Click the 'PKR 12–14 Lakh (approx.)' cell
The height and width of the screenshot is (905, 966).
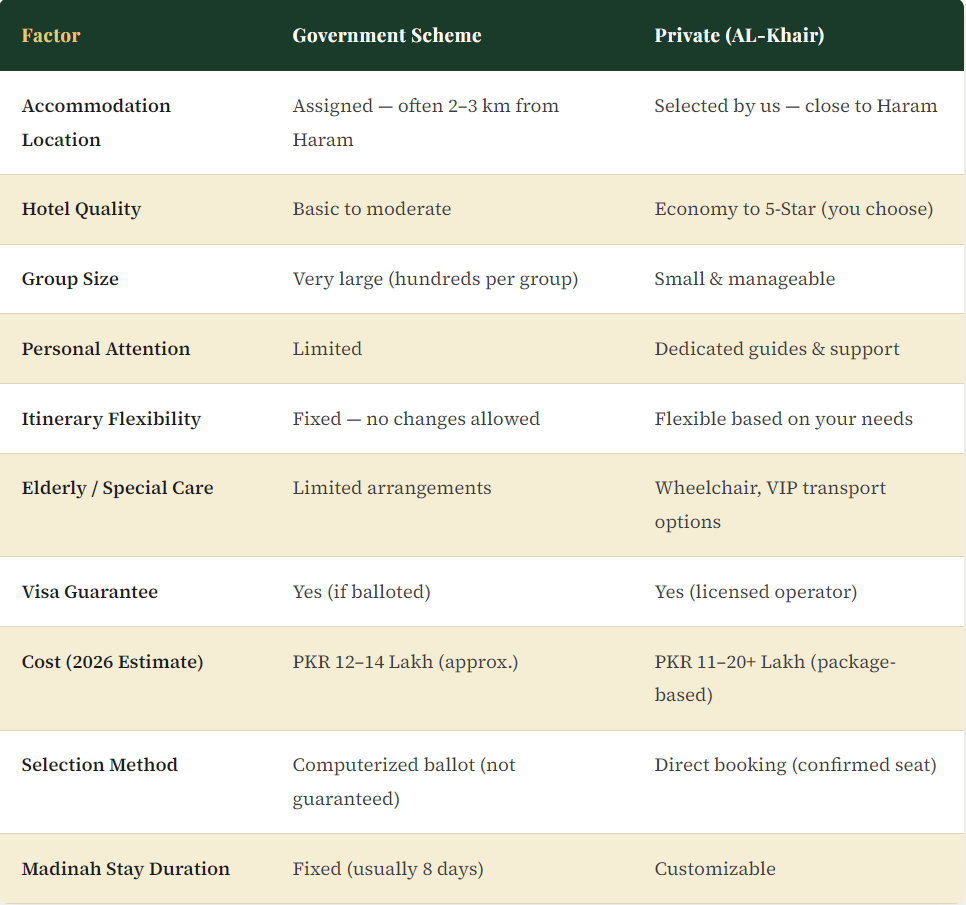[x=405, y=662]
